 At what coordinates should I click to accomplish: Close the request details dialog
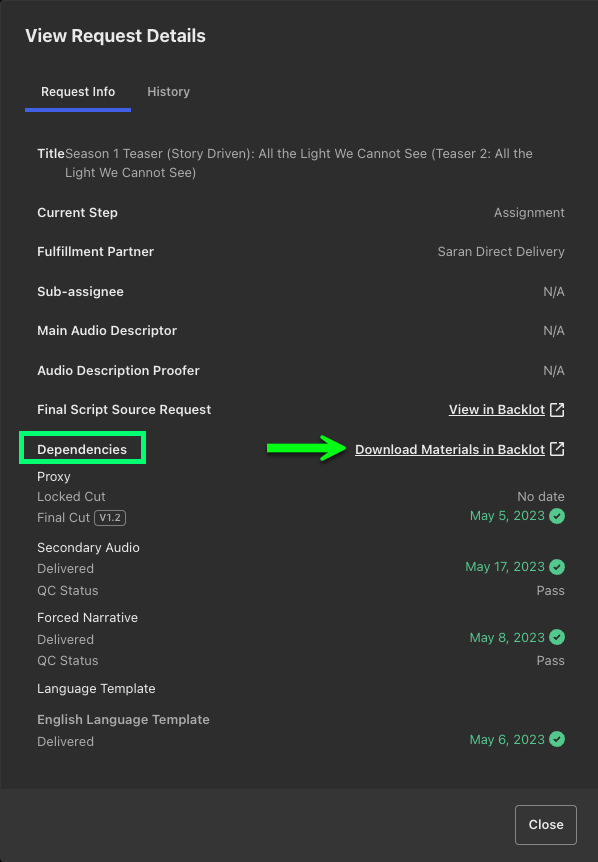546,825
